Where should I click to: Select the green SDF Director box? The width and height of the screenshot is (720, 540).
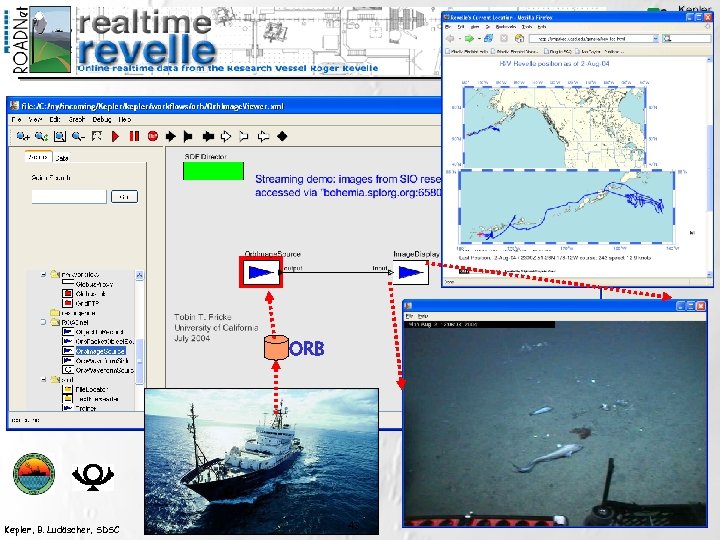214,171
